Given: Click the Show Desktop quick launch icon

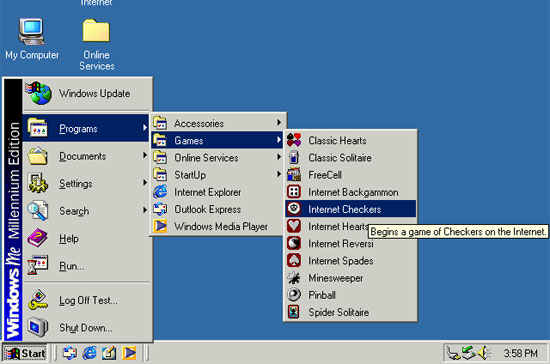Looking at the screenshot, I should pyautogui.click(x=109, y=353).
